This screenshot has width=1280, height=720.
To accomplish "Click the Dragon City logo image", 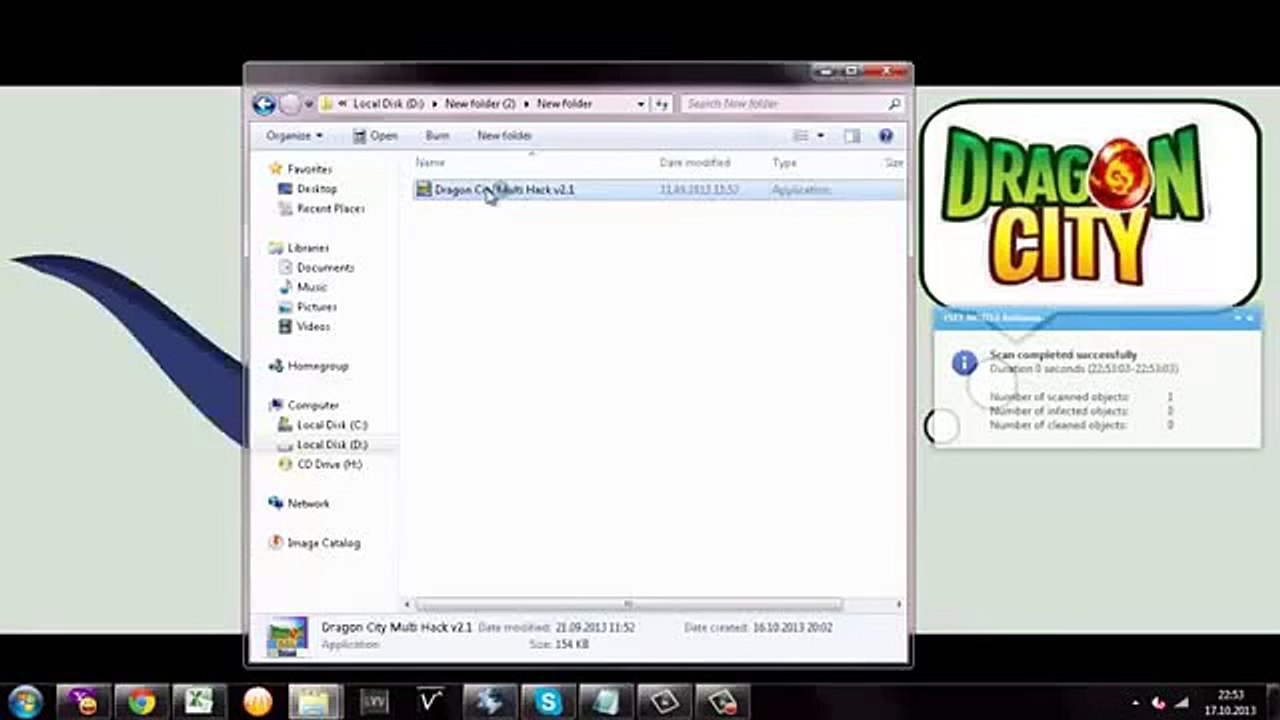I will point(1089,204).
